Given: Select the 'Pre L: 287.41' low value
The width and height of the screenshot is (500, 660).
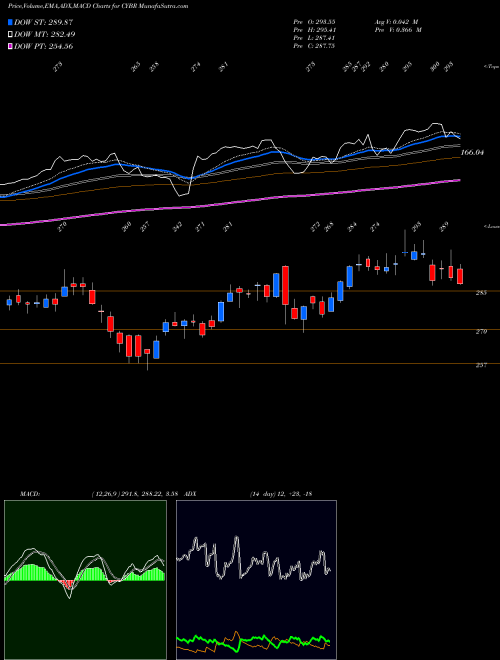Looking at the screenshot, I should [x=314, y=38].
